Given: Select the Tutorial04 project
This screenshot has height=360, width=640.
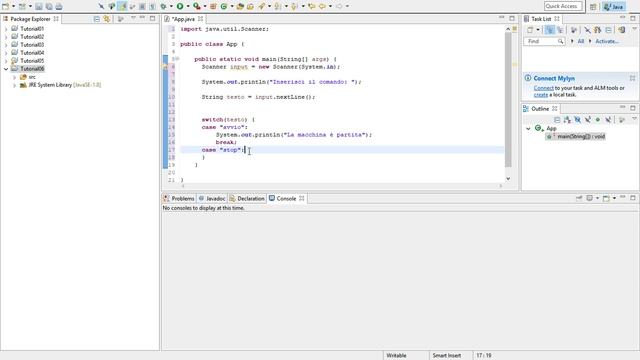Looking at the screenshot, I should [x=32, y=53].
